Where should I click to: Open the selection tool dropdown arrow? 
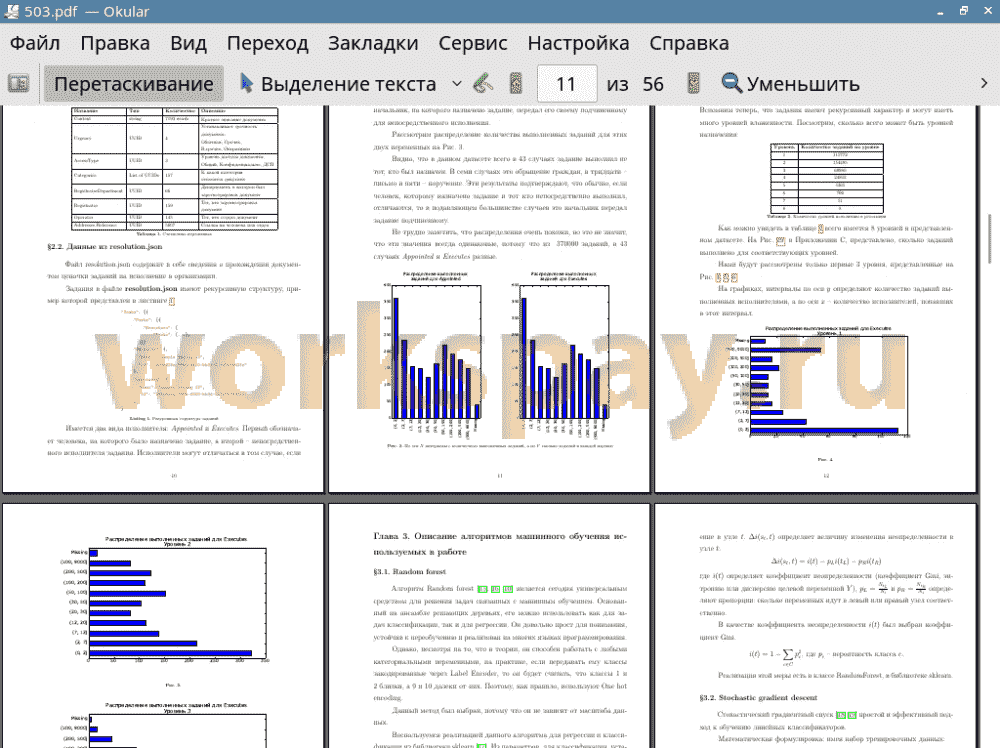coord(457,84)
